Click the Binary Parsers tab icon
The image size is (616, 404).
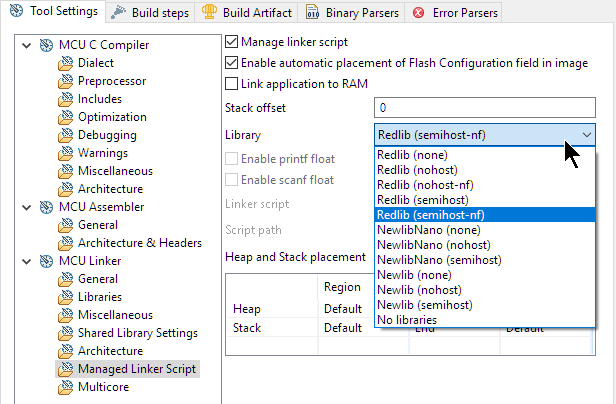(313, 12)
